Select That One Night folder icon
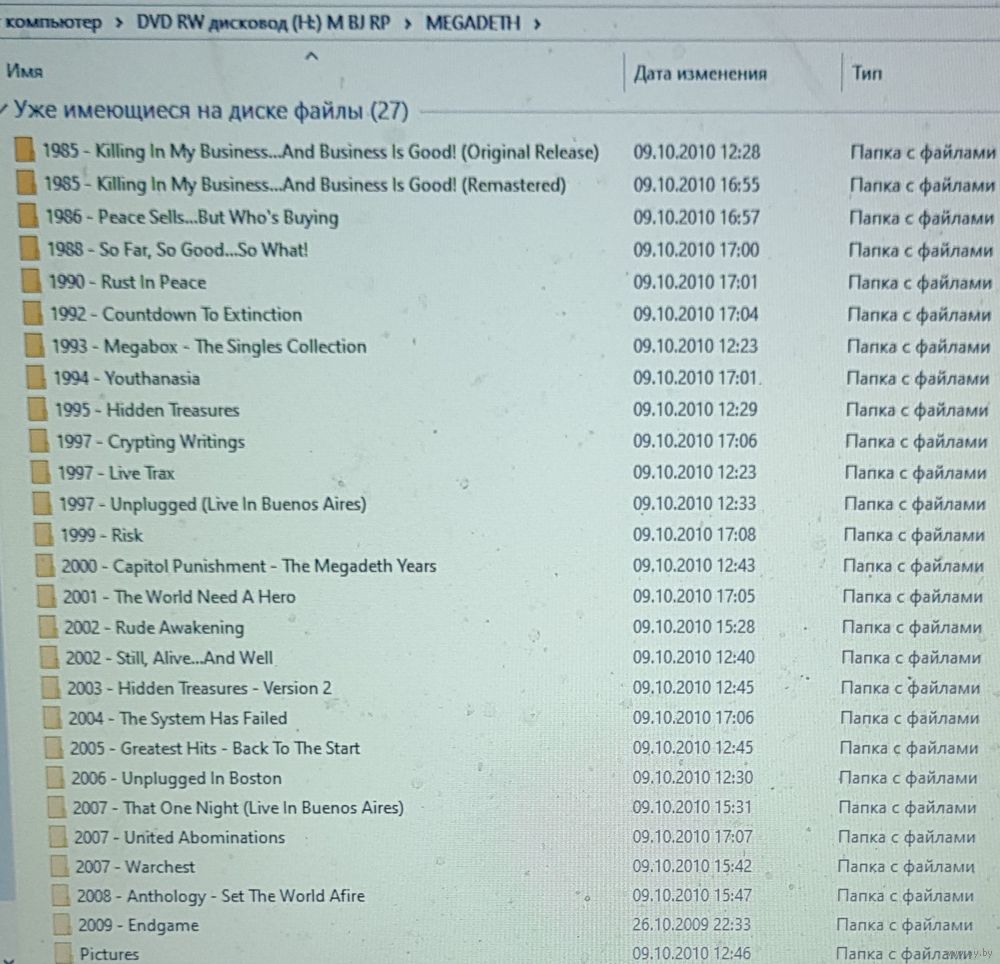The width and height of the screenshot is (1000, 964). click(x=56, y=807)
